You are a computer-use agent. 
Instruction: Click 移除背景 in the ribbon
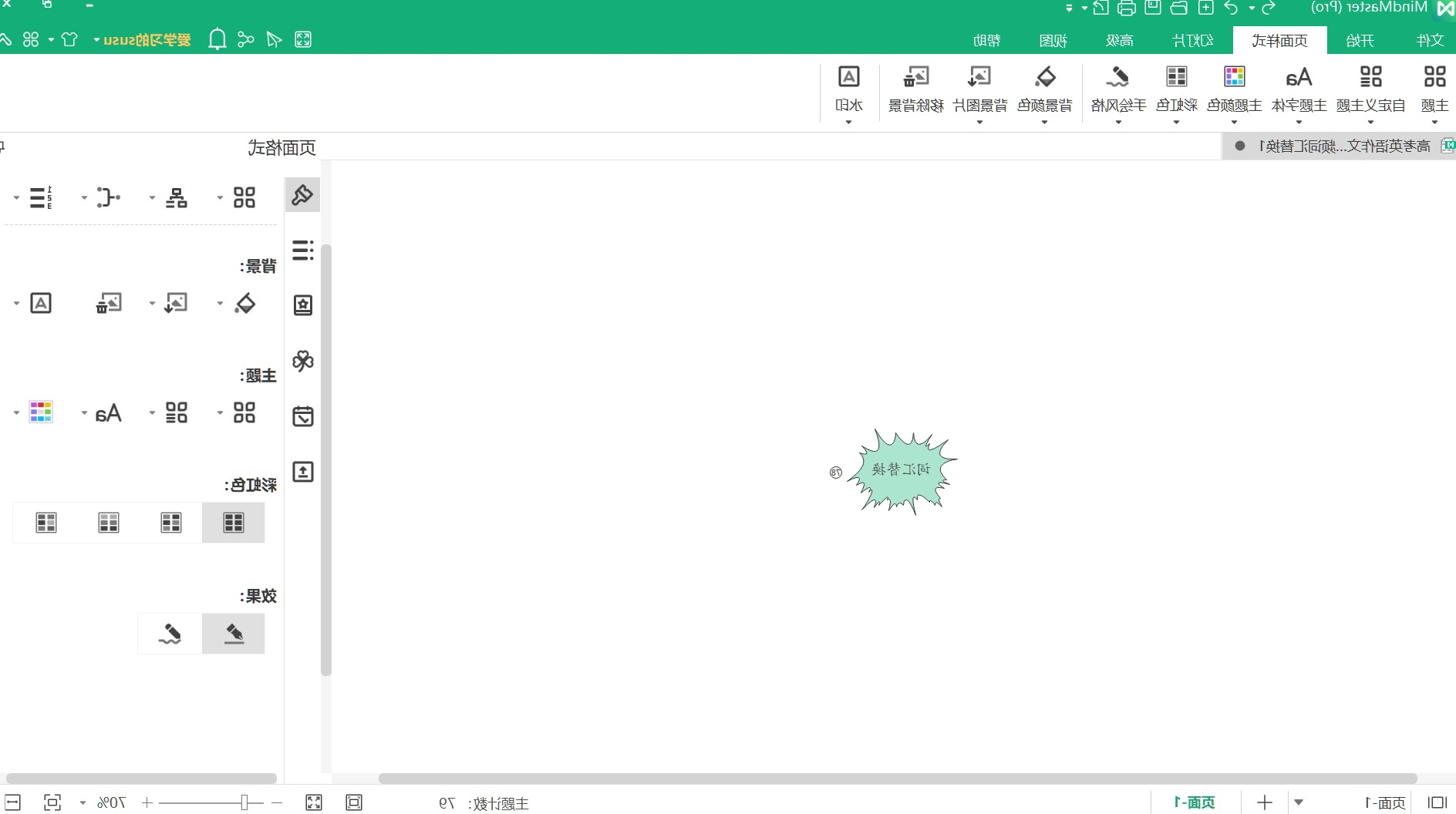tap(916, 91)
